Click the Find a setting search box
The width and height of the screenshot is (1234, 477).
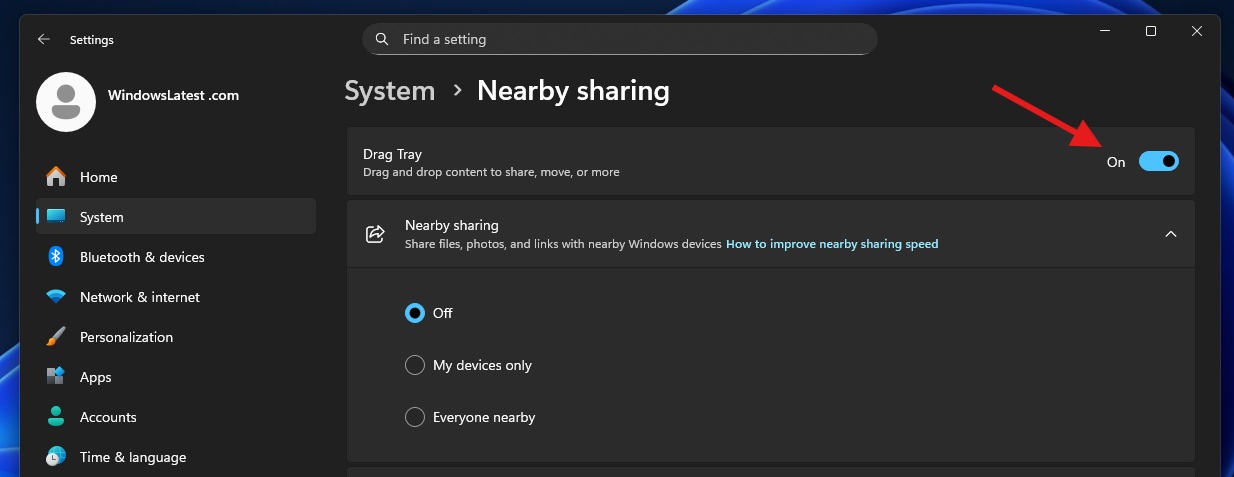tap(620, 40)
